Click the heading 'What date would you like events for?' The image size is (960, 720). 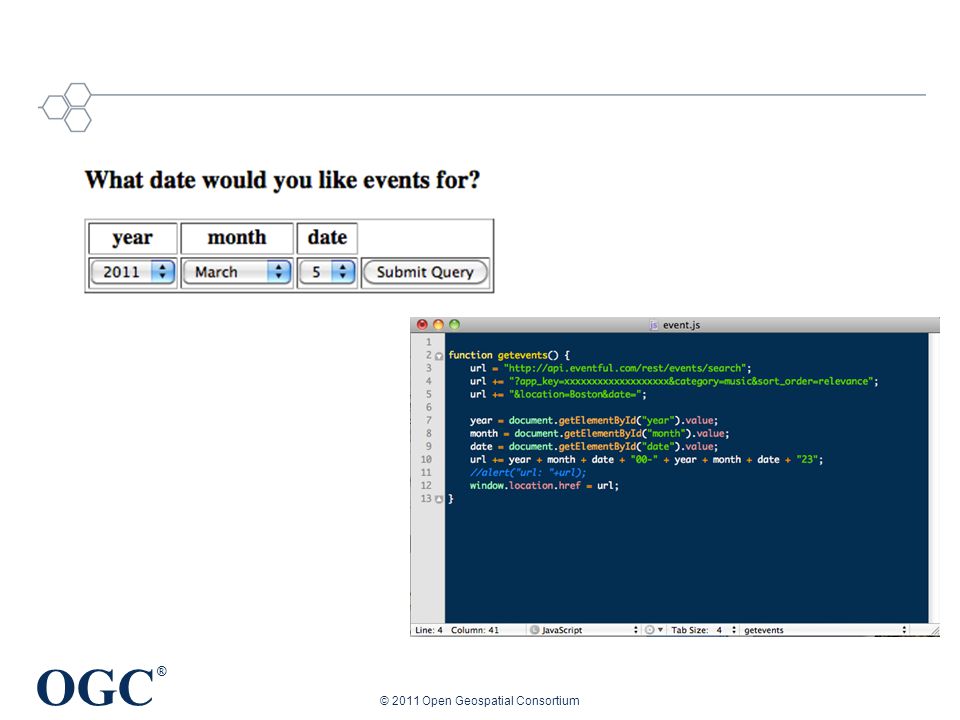point(282,180)
